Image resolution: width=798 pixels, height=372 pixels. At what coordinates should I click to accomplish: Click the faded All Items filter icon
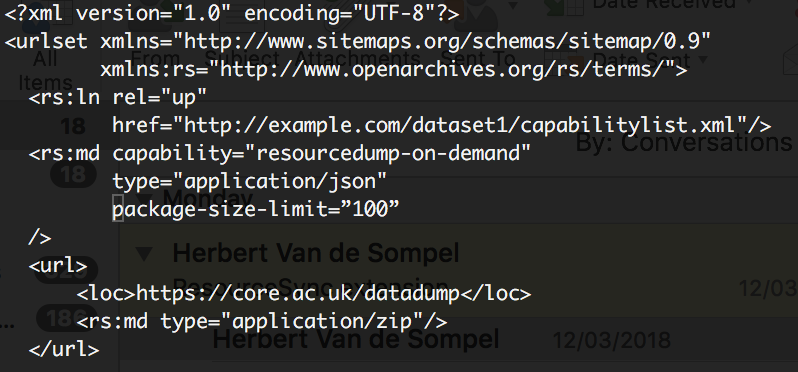point(45,70)
